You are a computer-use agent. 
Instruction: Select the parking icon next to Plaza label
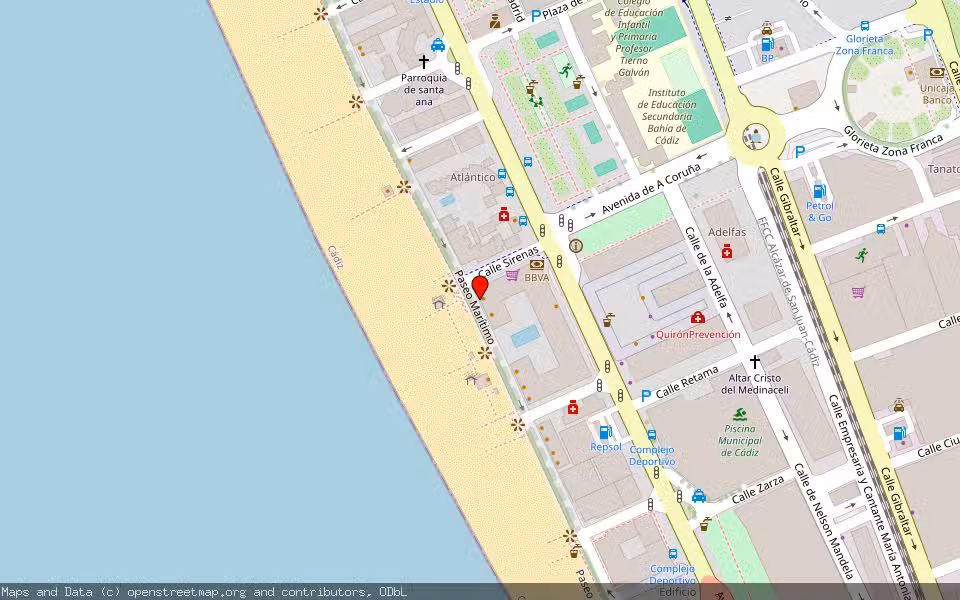point(536,17)
